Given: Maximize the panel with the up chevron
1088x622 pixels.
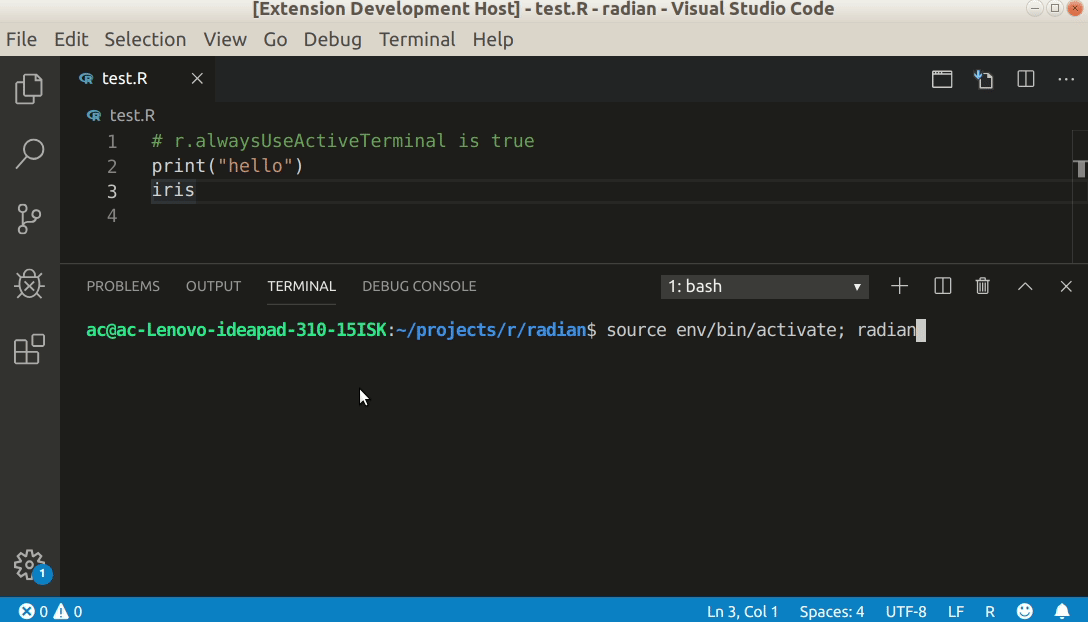Looking at the screenshot, I should (x=1025, y=286).
